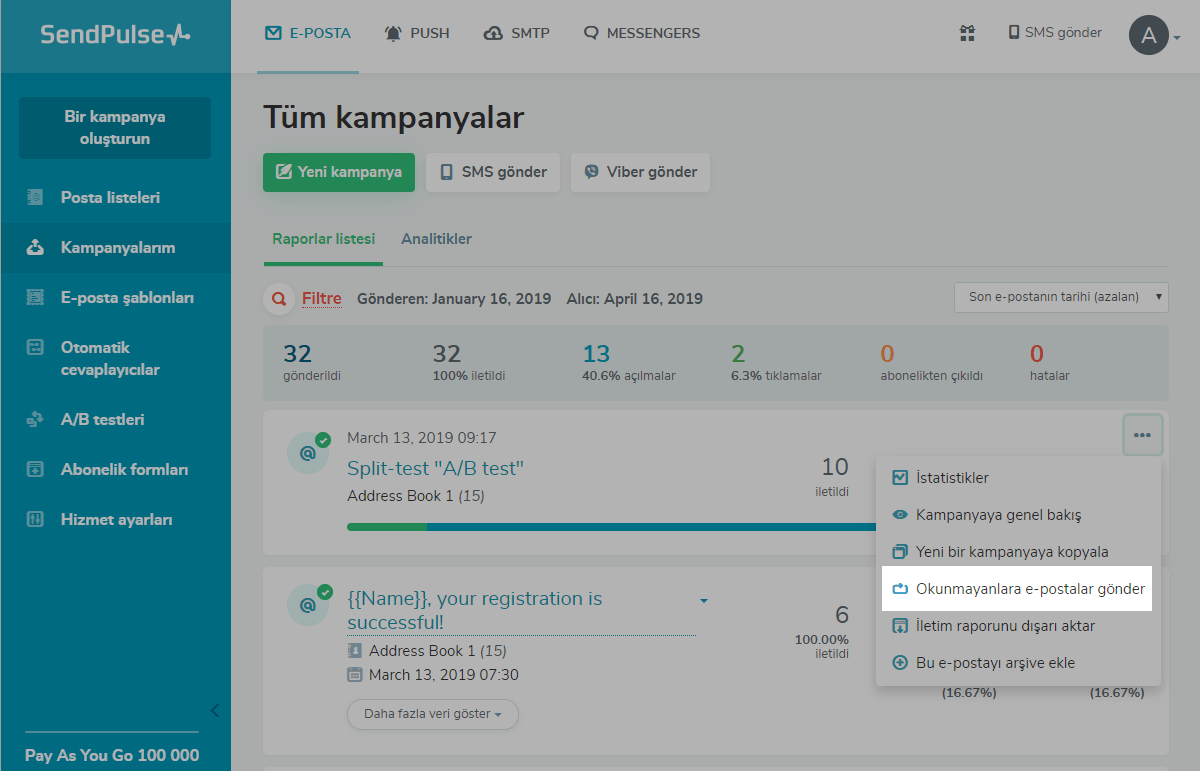
Task: Choose Okunmayanlara e-postalar gönder menu item
Action: coord(1018,589)
